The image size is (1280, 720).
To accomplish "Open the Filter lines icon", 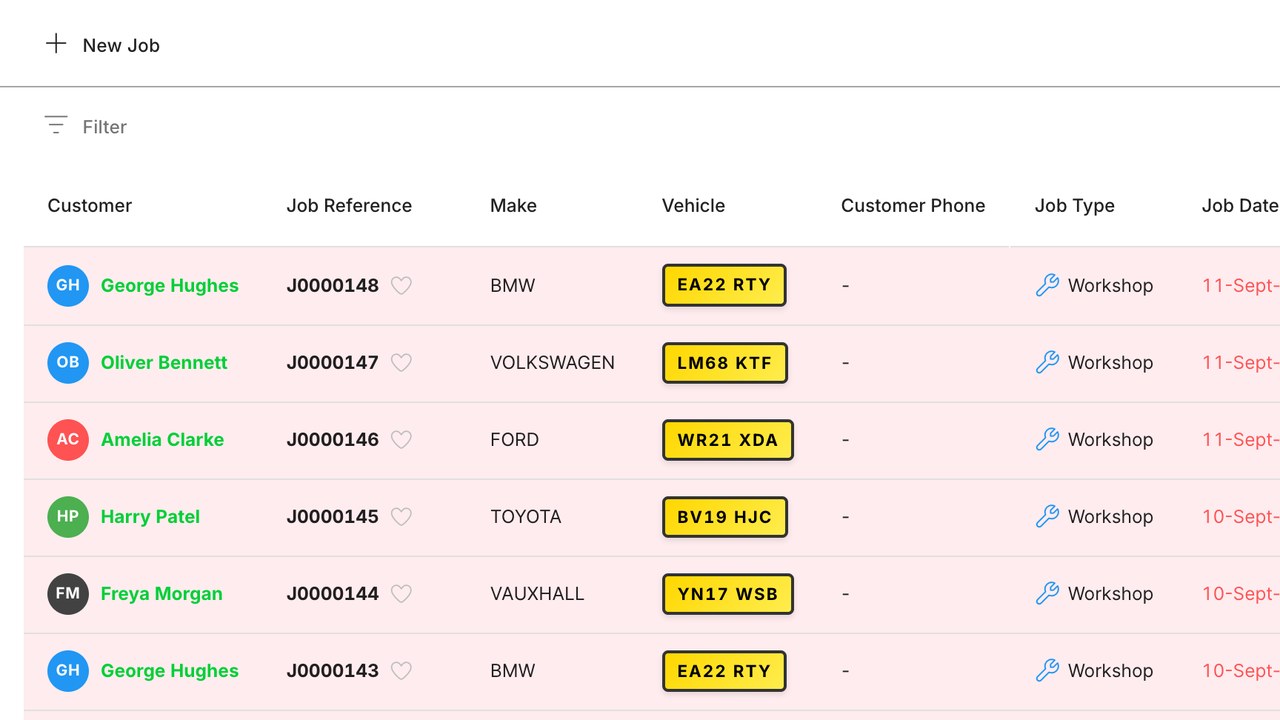I will 56,125.
